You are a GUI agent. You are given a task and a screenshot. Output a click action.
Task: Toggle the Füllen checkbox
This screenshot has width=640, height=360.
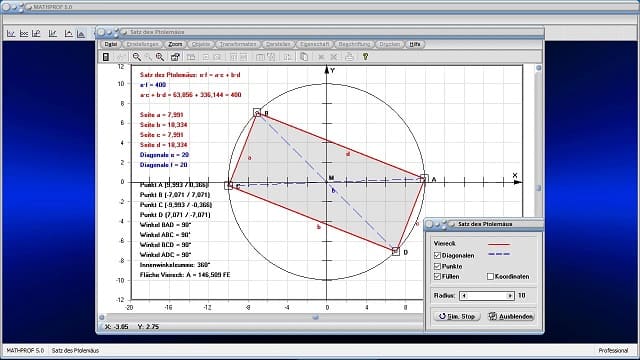coord(437,276)
